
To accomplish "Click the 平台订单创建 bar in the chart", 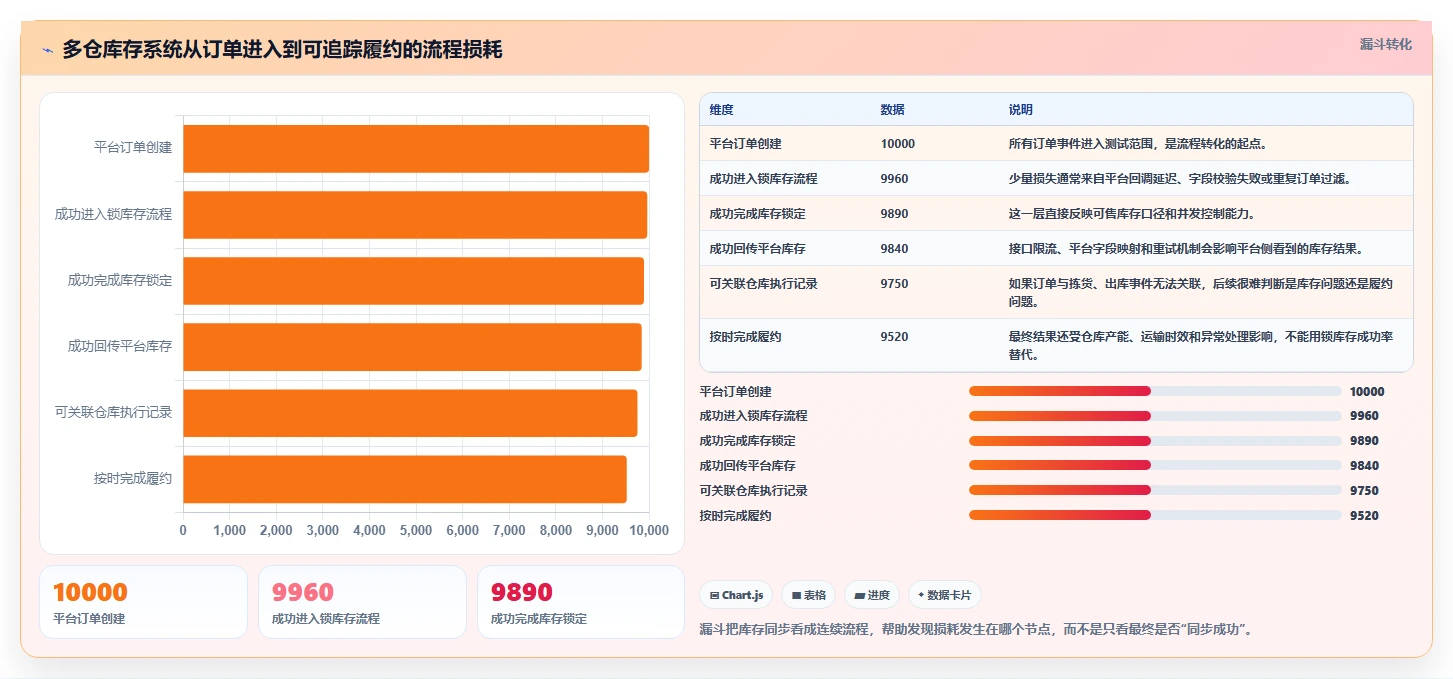I will tap(416, 148).
